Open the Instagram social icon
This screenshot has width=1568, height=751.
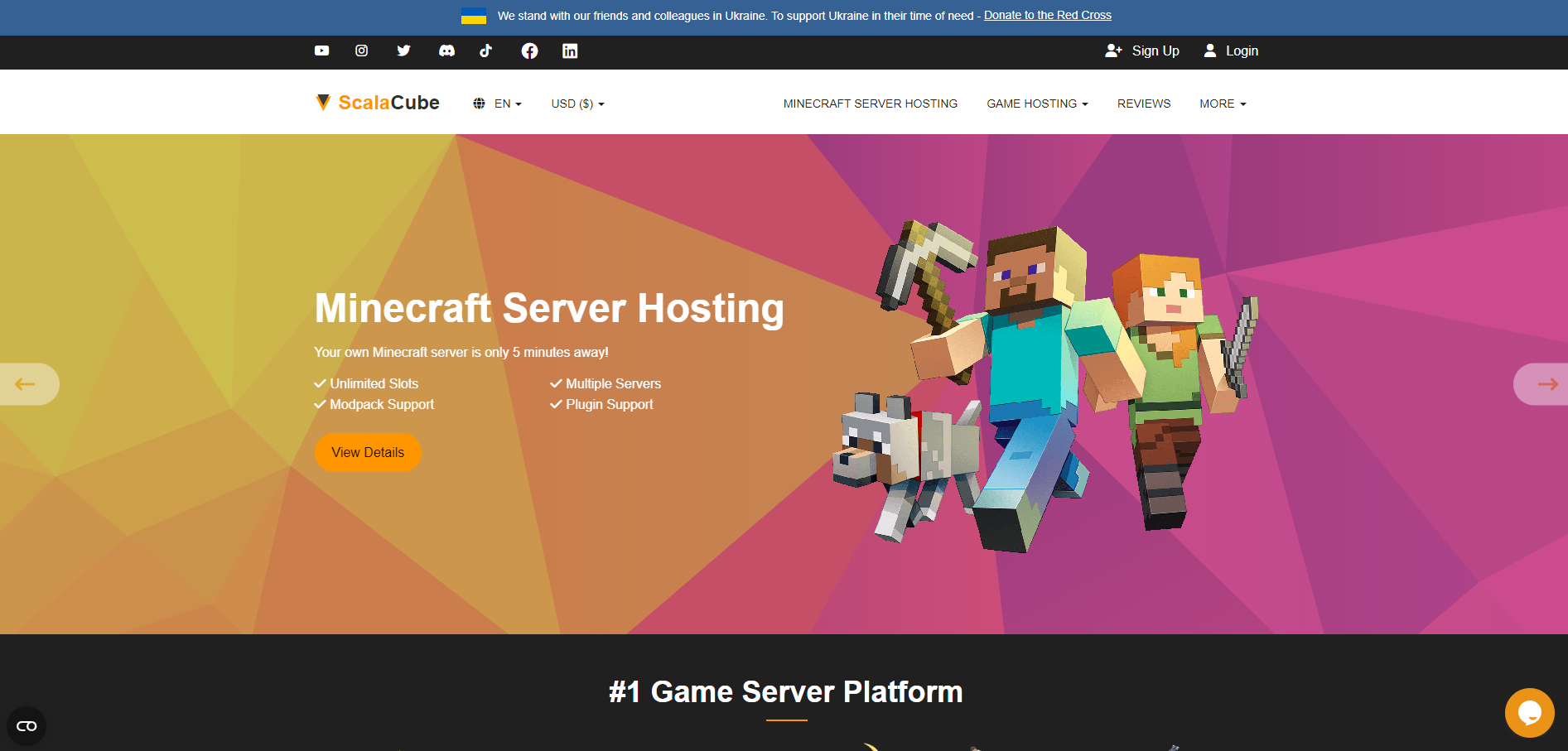pos(362,51)
